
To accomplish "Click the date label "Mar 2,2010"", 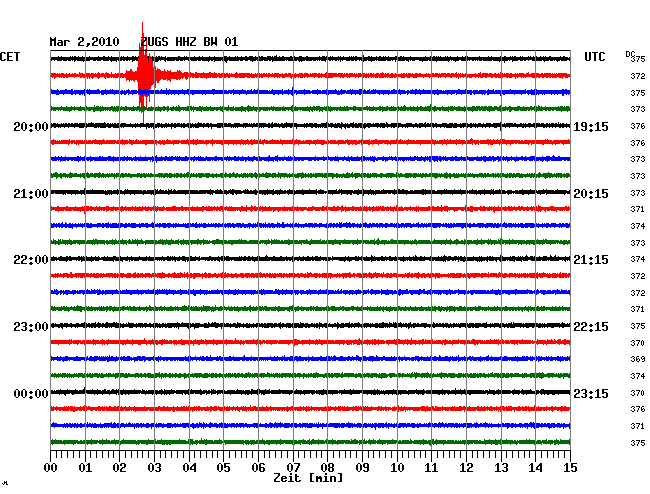I will point(84,42).
